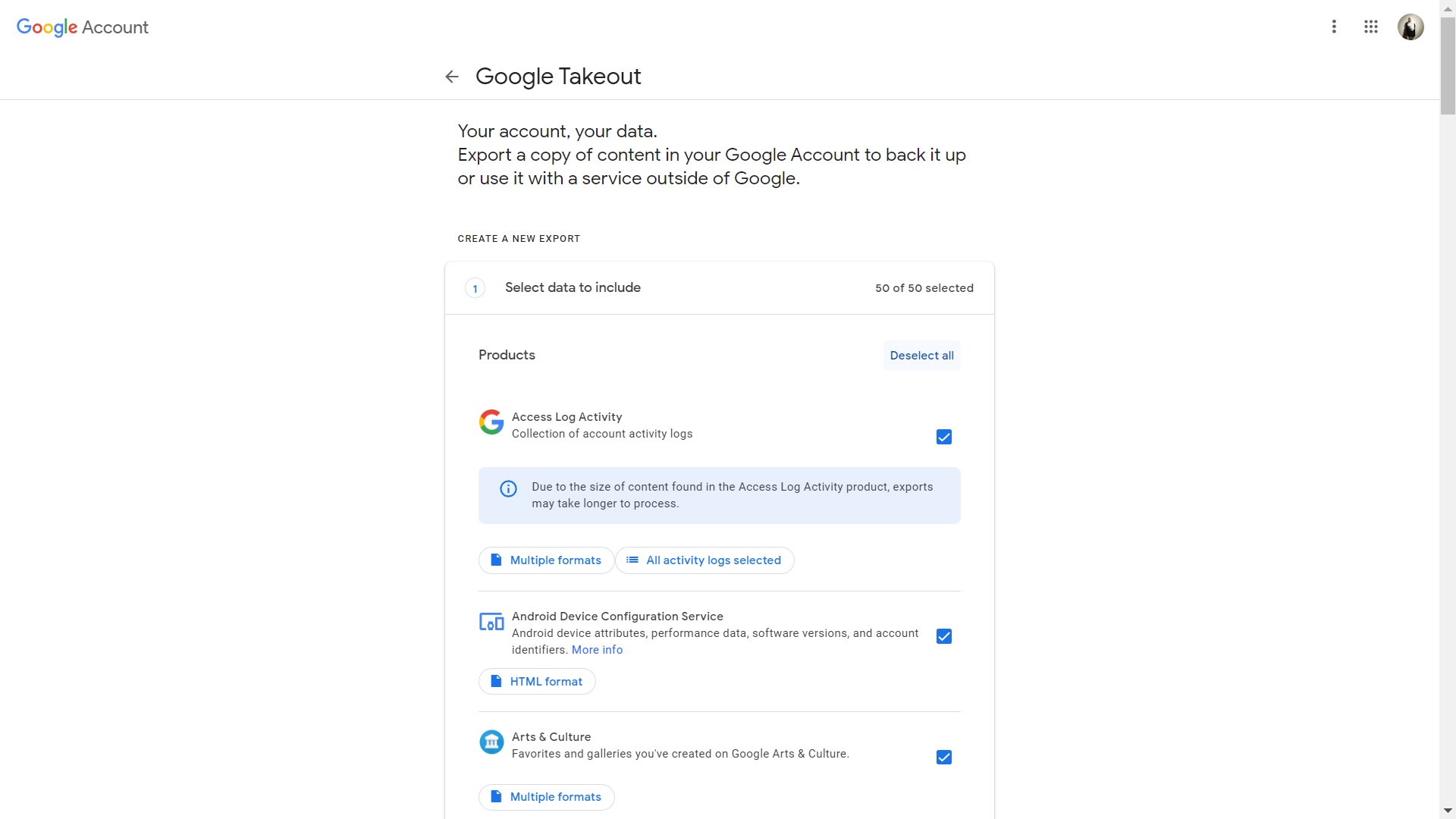Screen dimensions: 1456x819
Task: Uncheck the Access Log Activity checkbox
Action: [x=944, y=437]
